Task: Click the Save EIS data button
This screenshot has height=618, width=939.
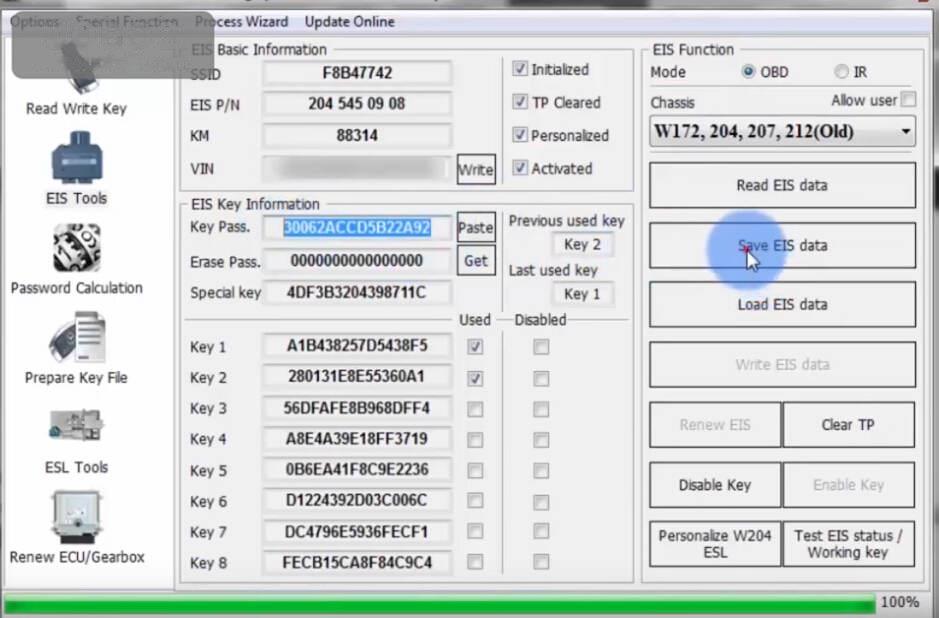Action: [x=782, y=246]
